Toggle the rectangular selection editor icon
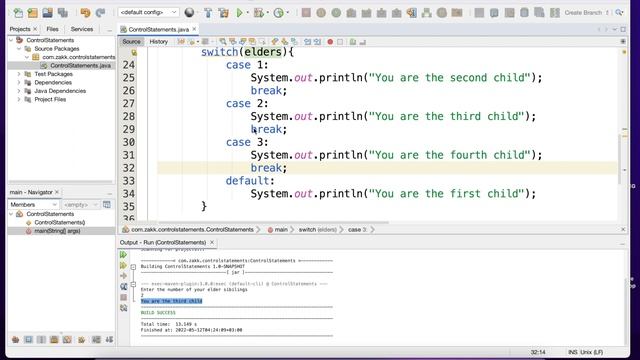 click(262, 42)
